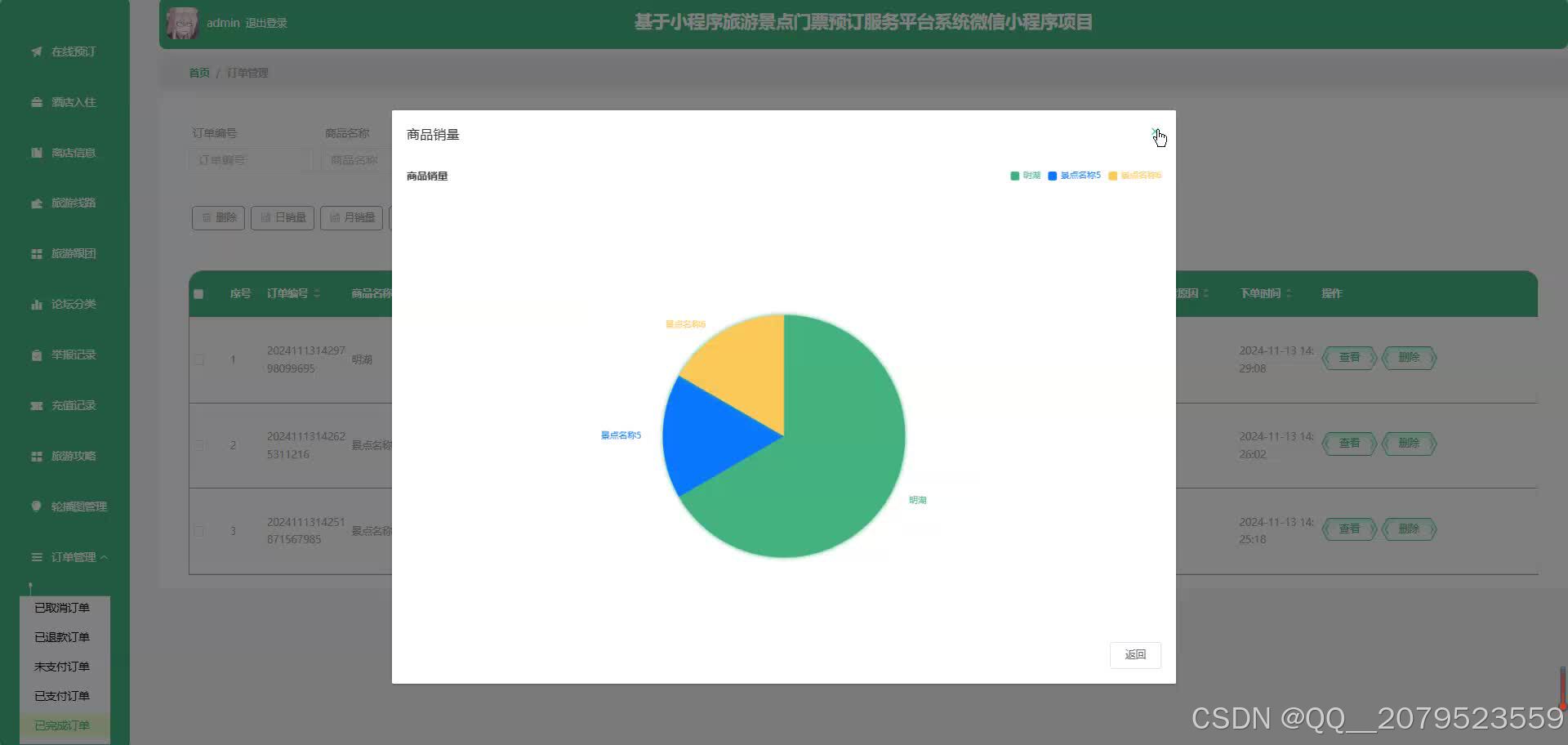Sort the table by 下单时间 column arrows
Viewport: 1568px width, 745px height.
[x=1289, y=293]
